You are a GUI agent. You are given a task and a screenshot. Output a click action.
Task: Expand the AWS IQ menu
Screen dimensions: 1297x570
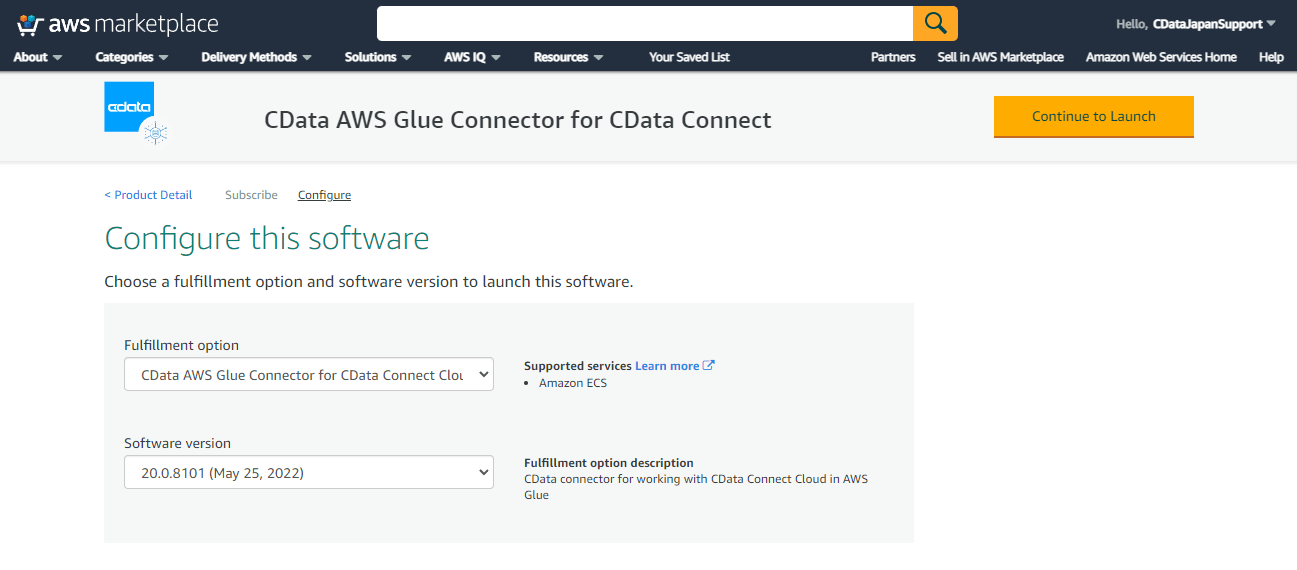[472, 57]
